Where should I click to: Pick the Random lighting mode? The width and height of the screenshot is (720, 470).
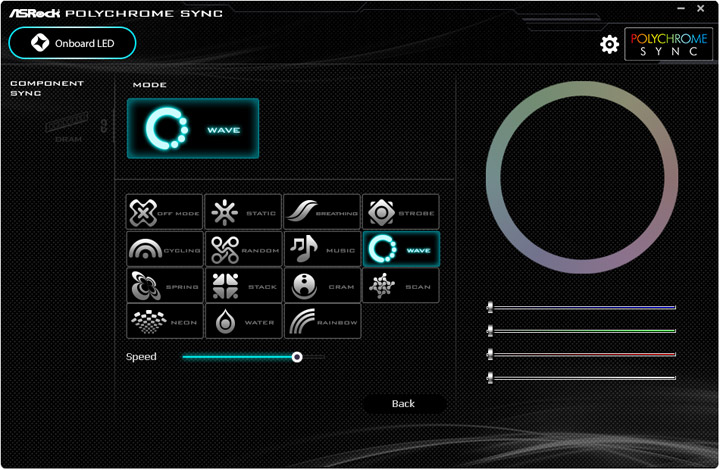(243, 249)
